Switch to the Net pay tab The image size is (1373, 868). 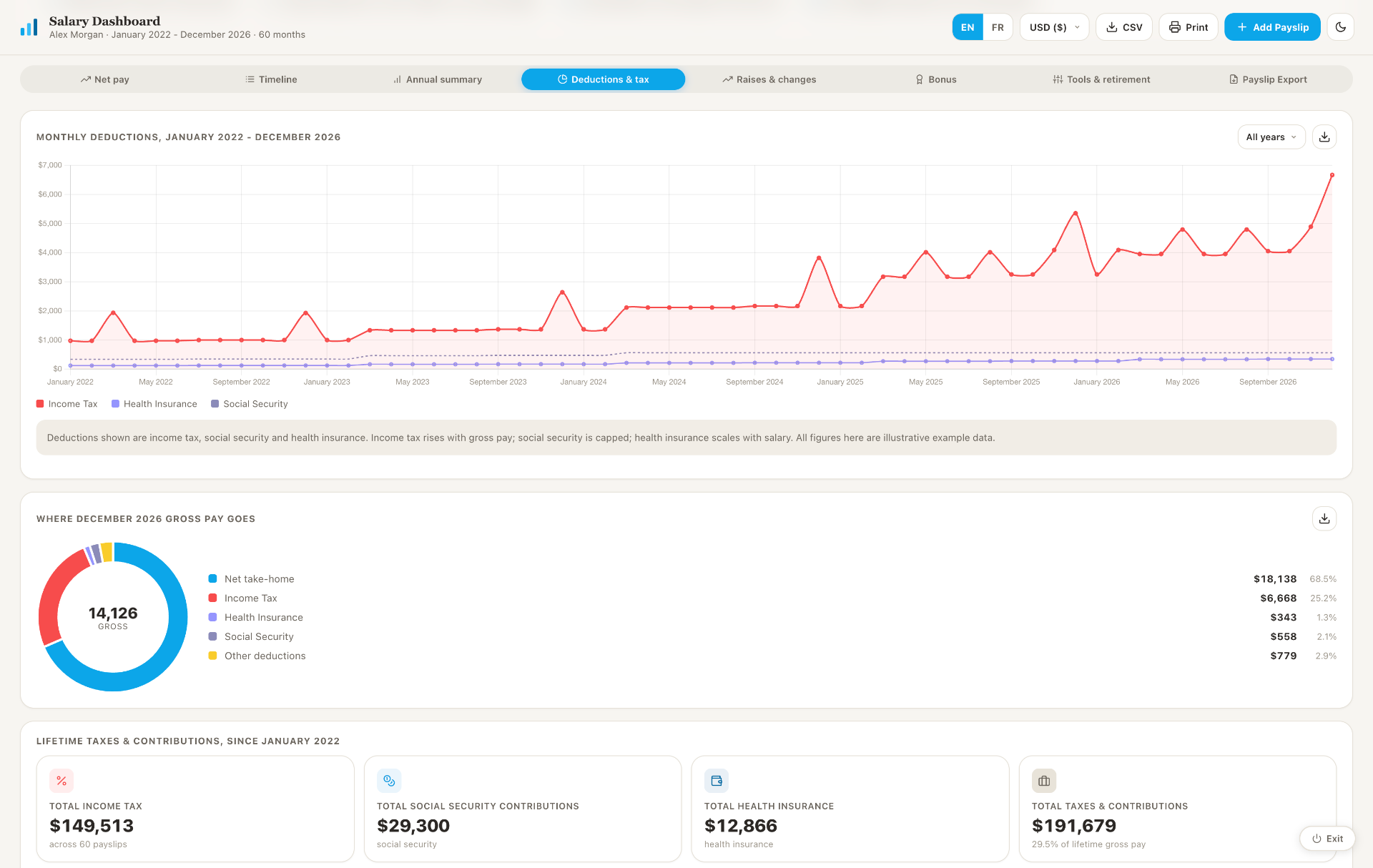105,79
